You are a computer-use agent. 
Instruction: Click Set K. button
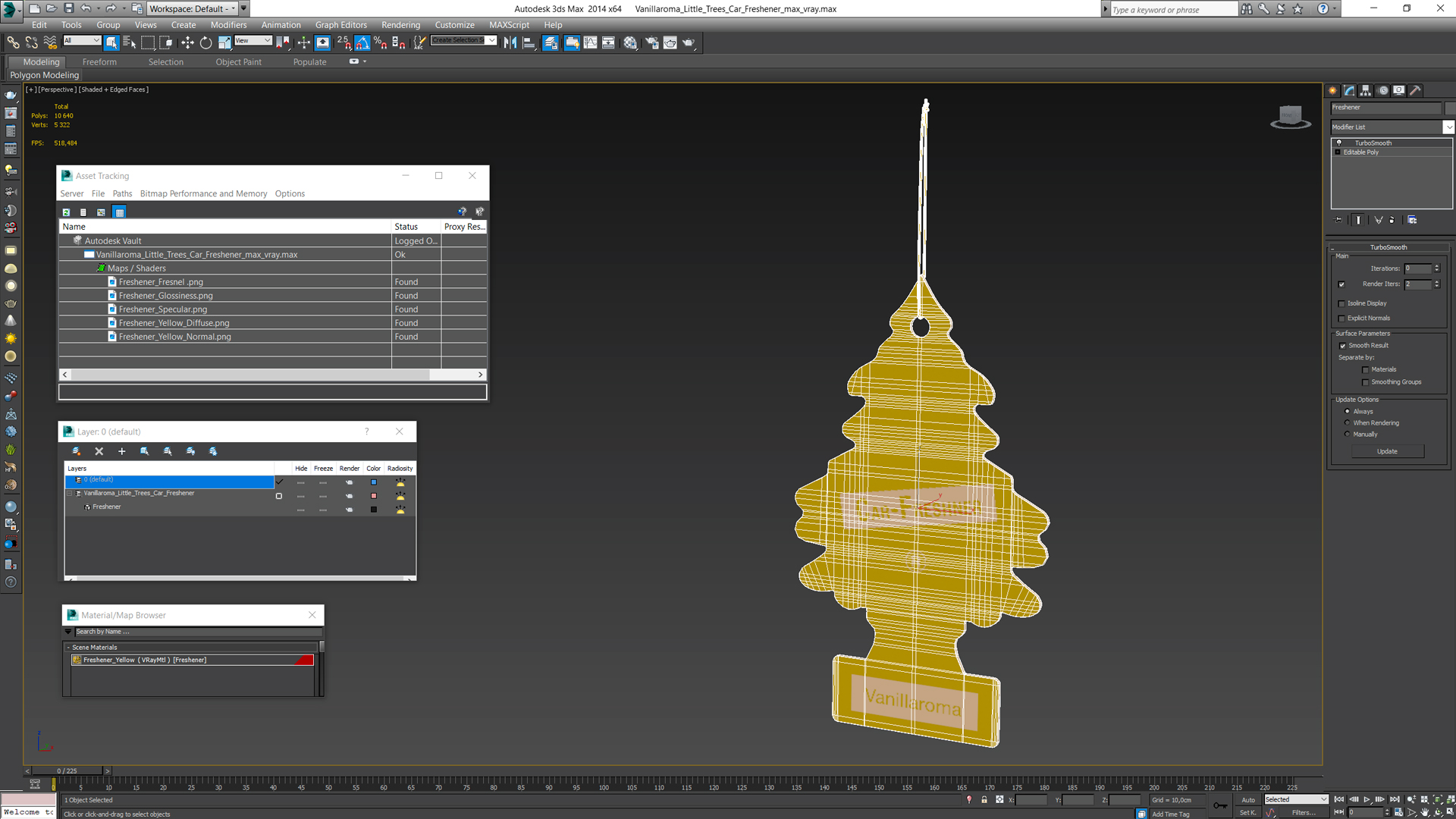(x=1247, y=813)
